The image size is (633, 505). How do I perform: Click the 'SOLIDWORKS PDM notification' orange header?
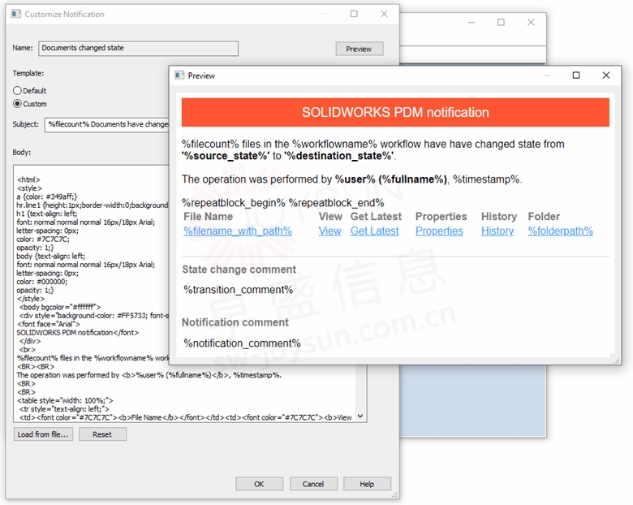(x=395, y=112)
